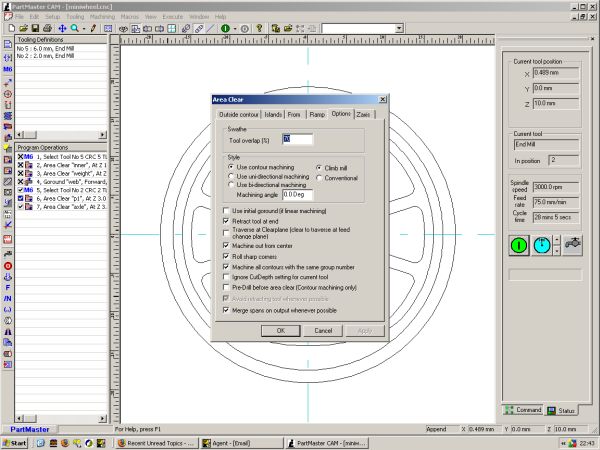Open the Machining menu
The image size is (600, 450).
pos(102,17)
